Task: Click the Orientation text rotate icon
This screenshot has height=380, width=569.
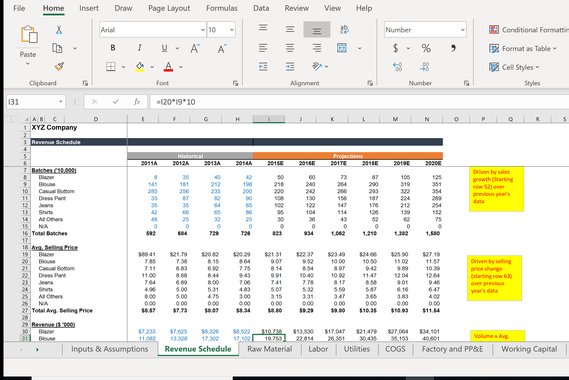Action: coord(317,66)
